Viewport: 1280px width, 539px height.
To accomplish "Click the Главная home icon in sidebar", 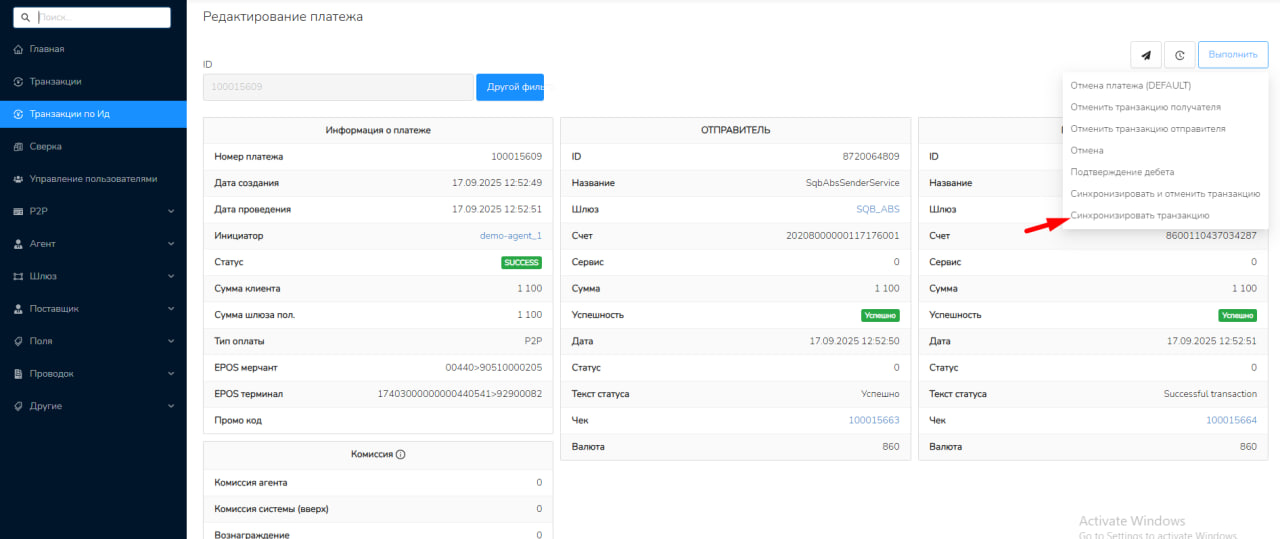I will pos(18,49).
